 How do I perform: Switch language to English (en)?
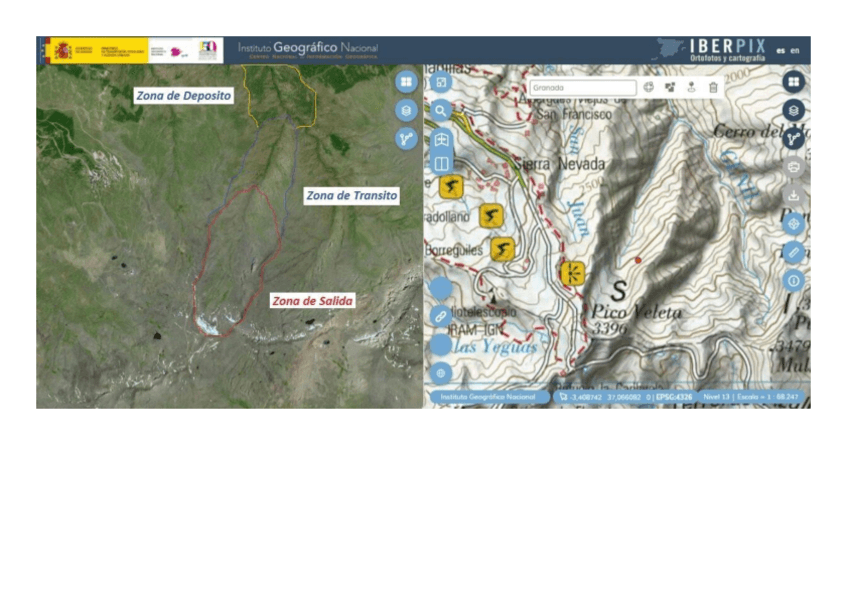coord(794,51)
